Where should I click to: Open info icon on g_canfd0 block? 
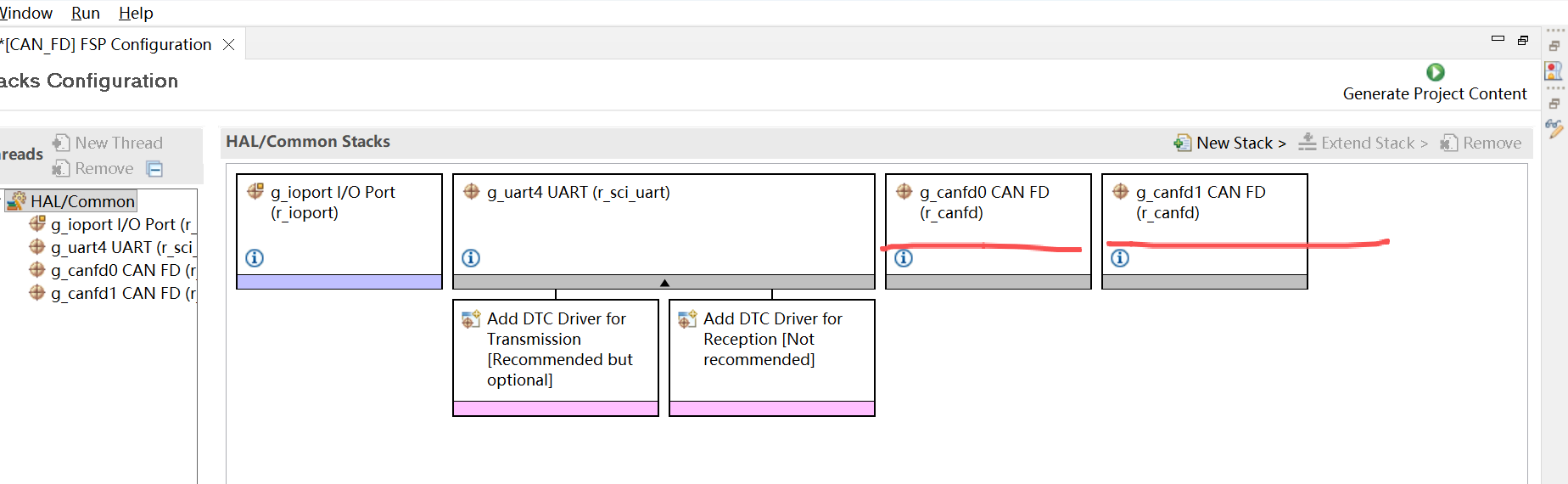click(x=904, y=258)
